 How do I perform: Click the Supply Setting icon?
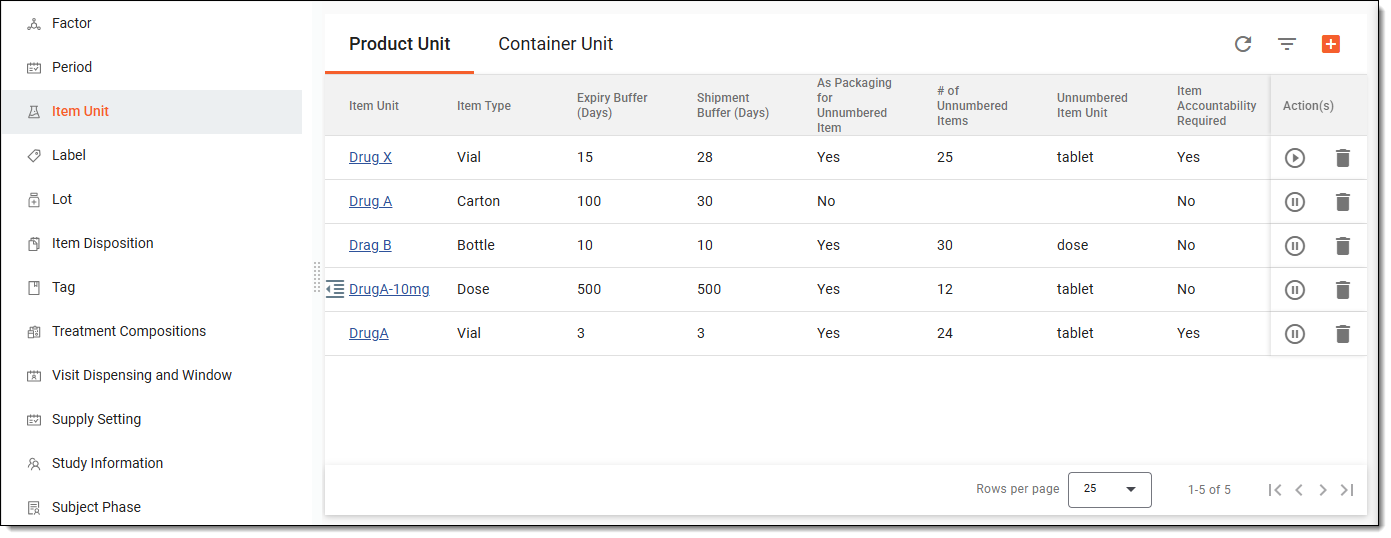(34, 419)
